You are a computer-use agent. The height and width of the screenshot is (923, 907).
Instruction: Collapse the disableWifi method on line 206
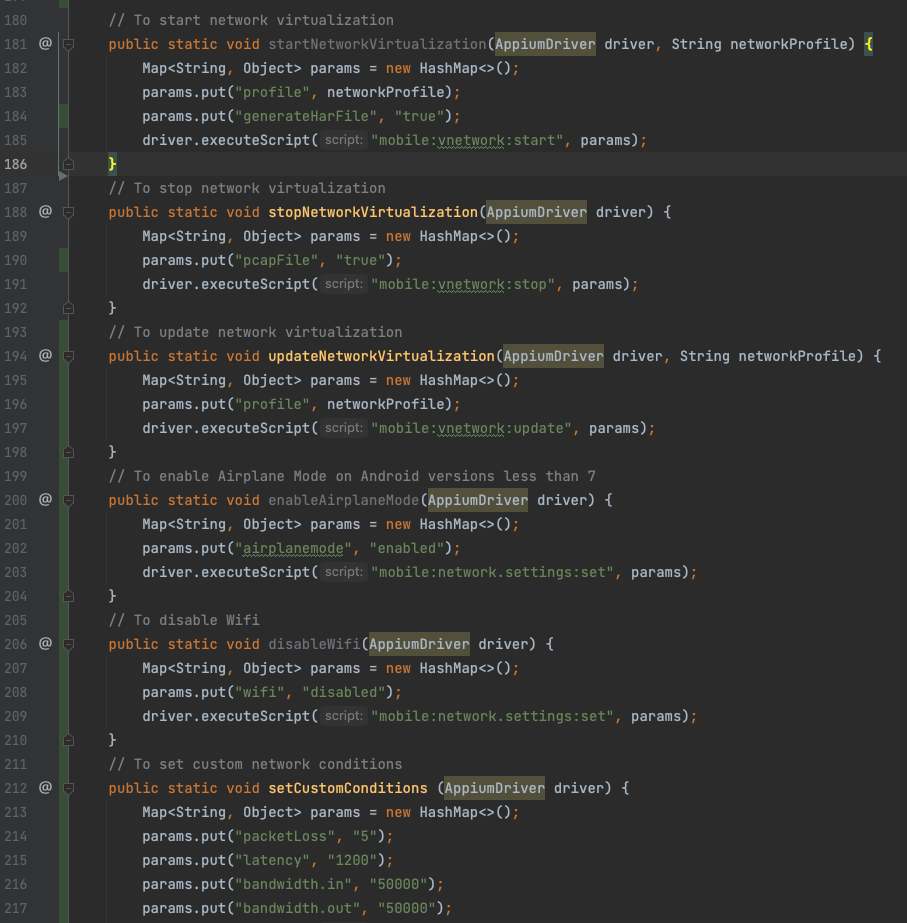(68, 644)
